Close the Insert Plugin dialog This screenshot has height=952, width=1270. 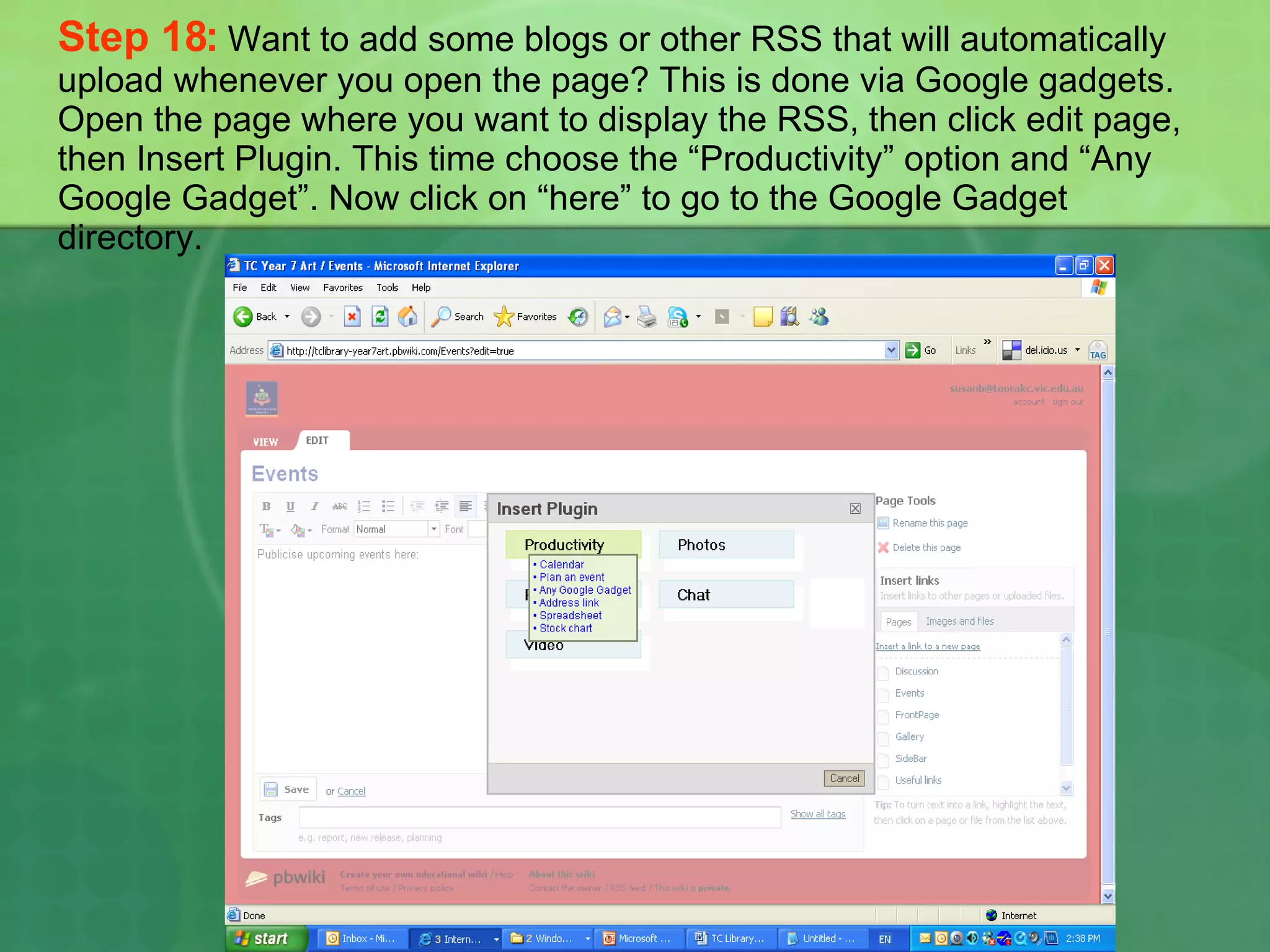point(855,509)
